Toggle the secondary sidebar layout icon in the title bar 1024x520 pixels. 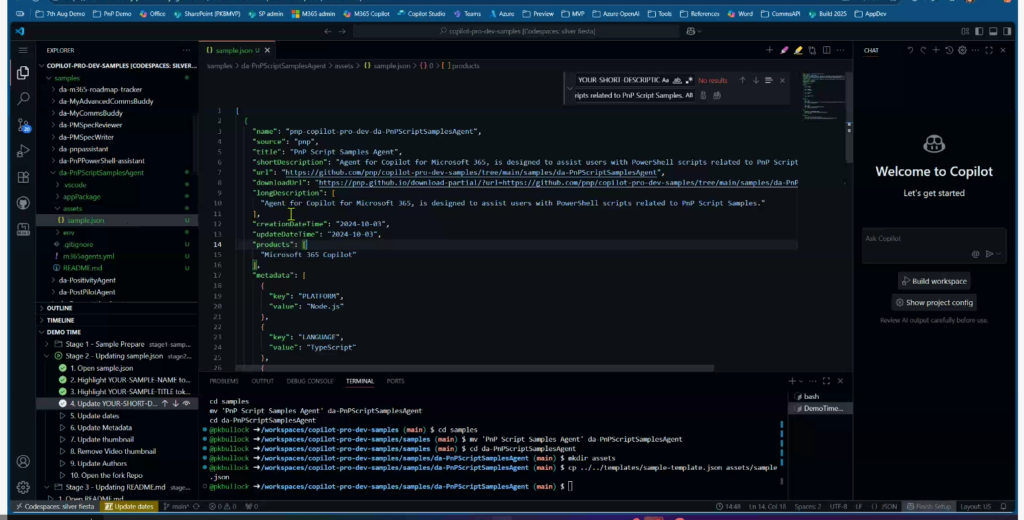[1008, 31]
